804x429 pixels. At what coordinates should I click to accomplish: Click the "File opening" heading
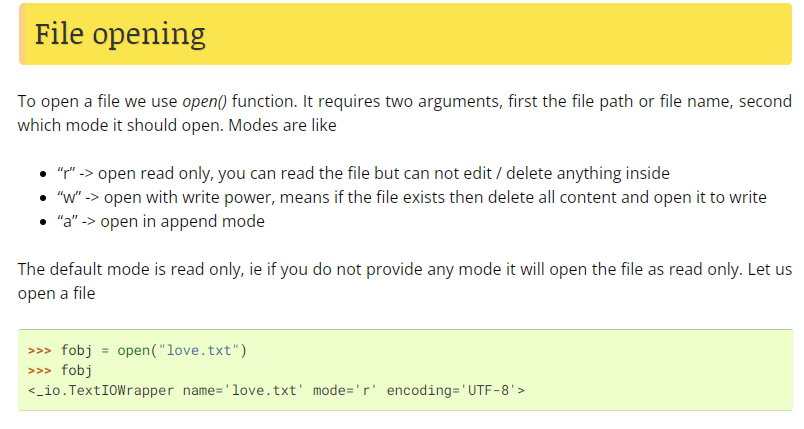point(119,35)
